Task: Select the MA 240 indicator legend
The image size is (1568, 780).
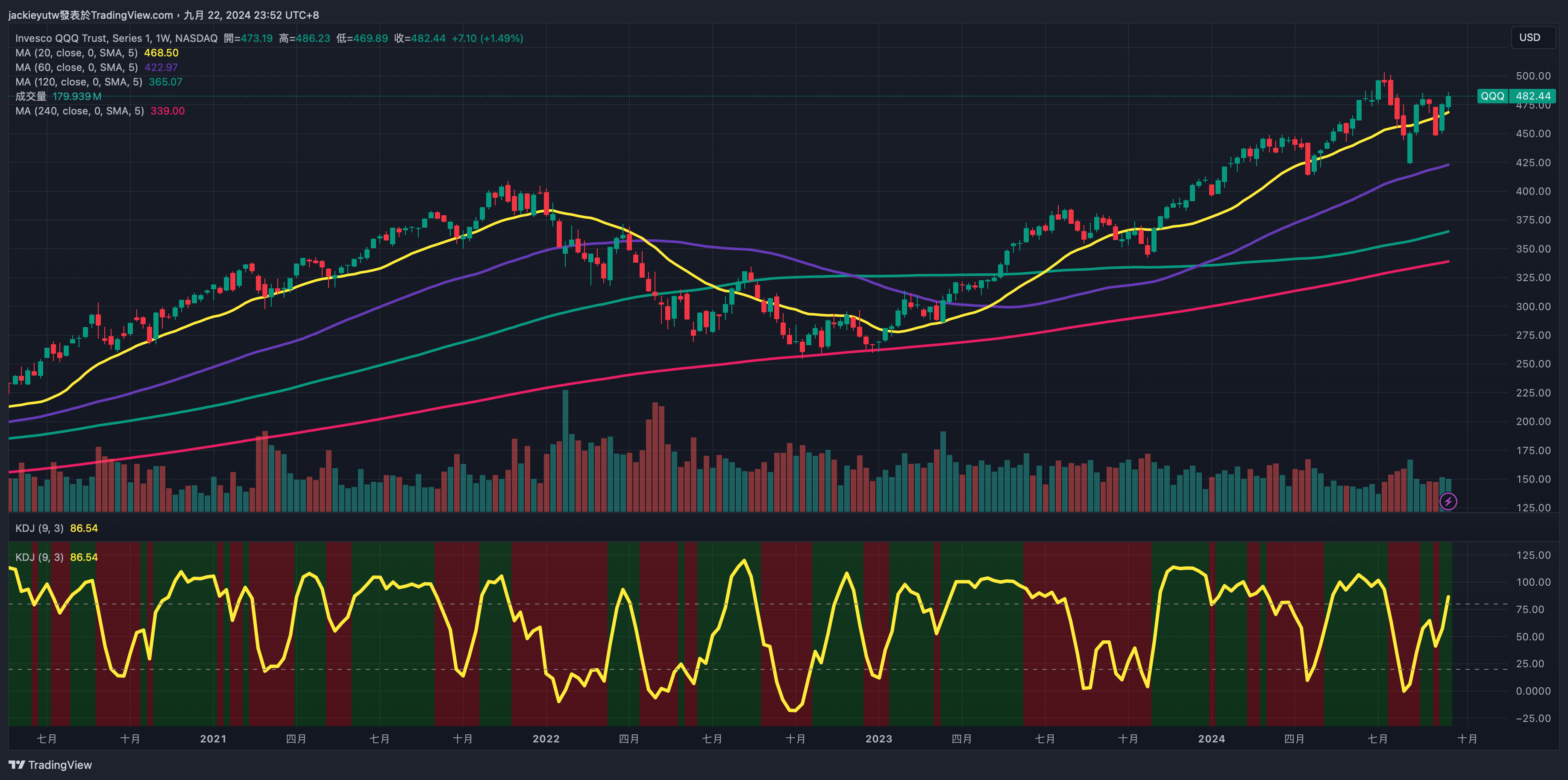Action: [x=79, y=111]
